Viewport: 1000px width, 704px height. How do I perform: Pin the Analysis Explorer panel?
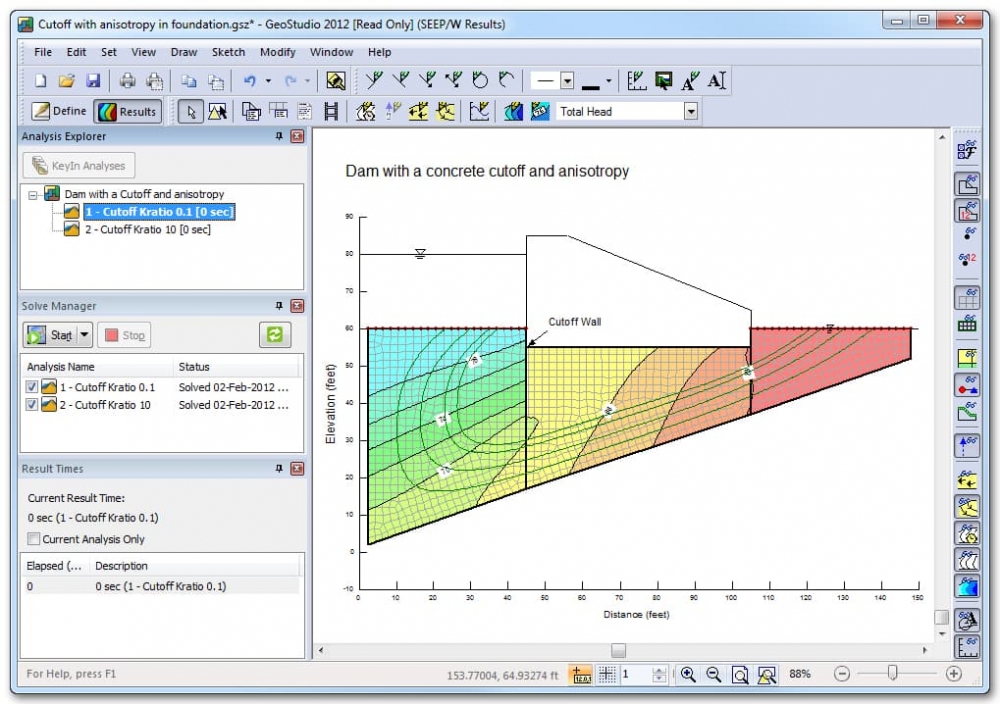point(279,136)
